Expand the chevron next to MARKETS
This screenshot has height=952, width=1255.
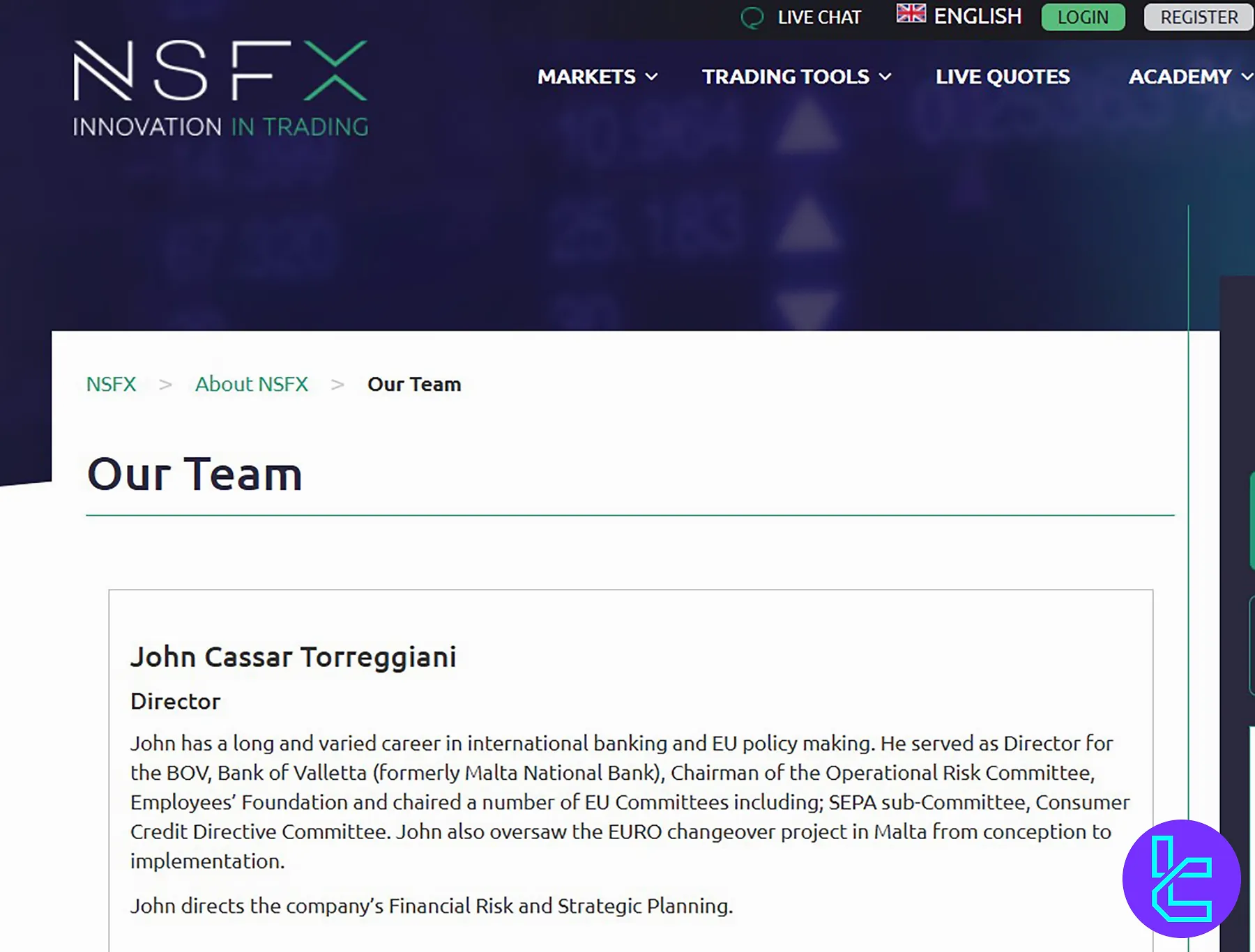click(x=652, y=77)
